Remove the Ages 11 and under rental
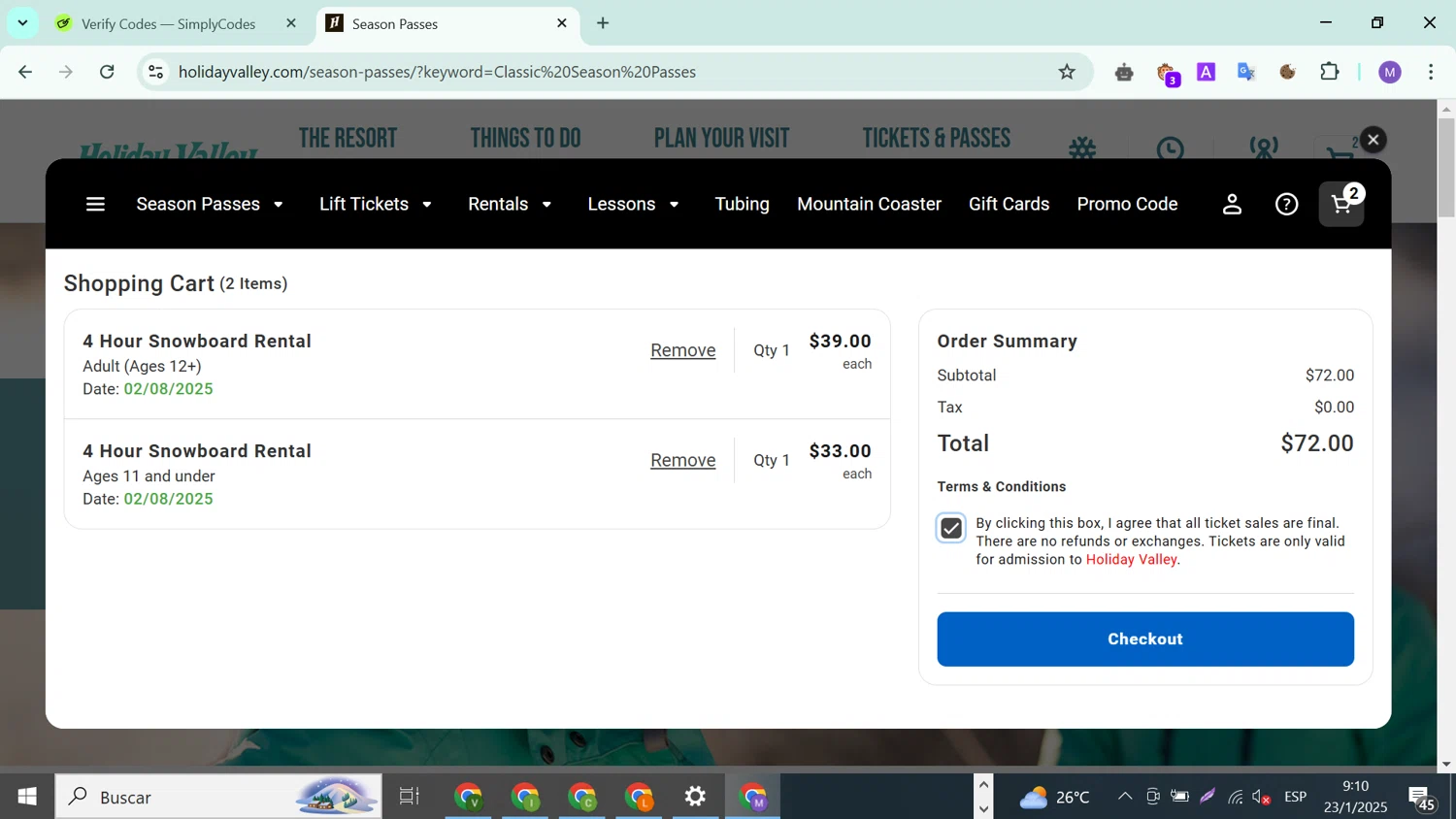1456x819 pixels. click(x=682, y=460)
